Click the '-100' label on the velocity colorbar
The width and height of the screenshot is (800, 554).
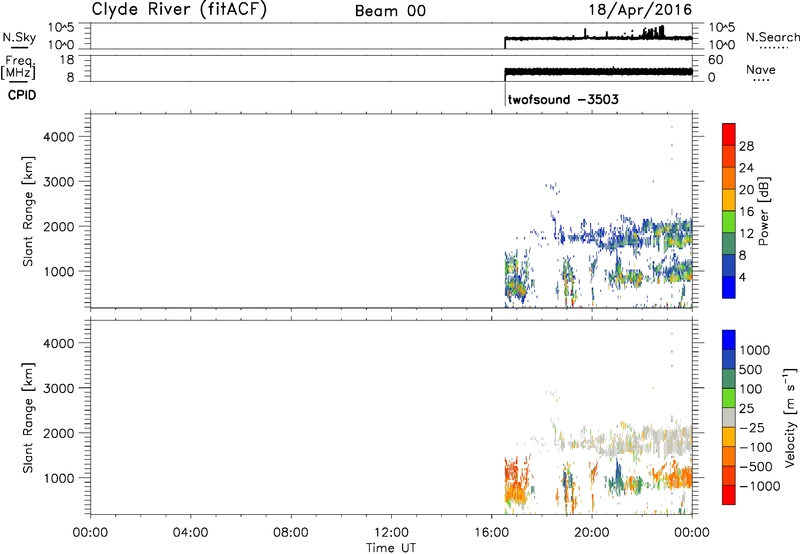coord(756,447)
